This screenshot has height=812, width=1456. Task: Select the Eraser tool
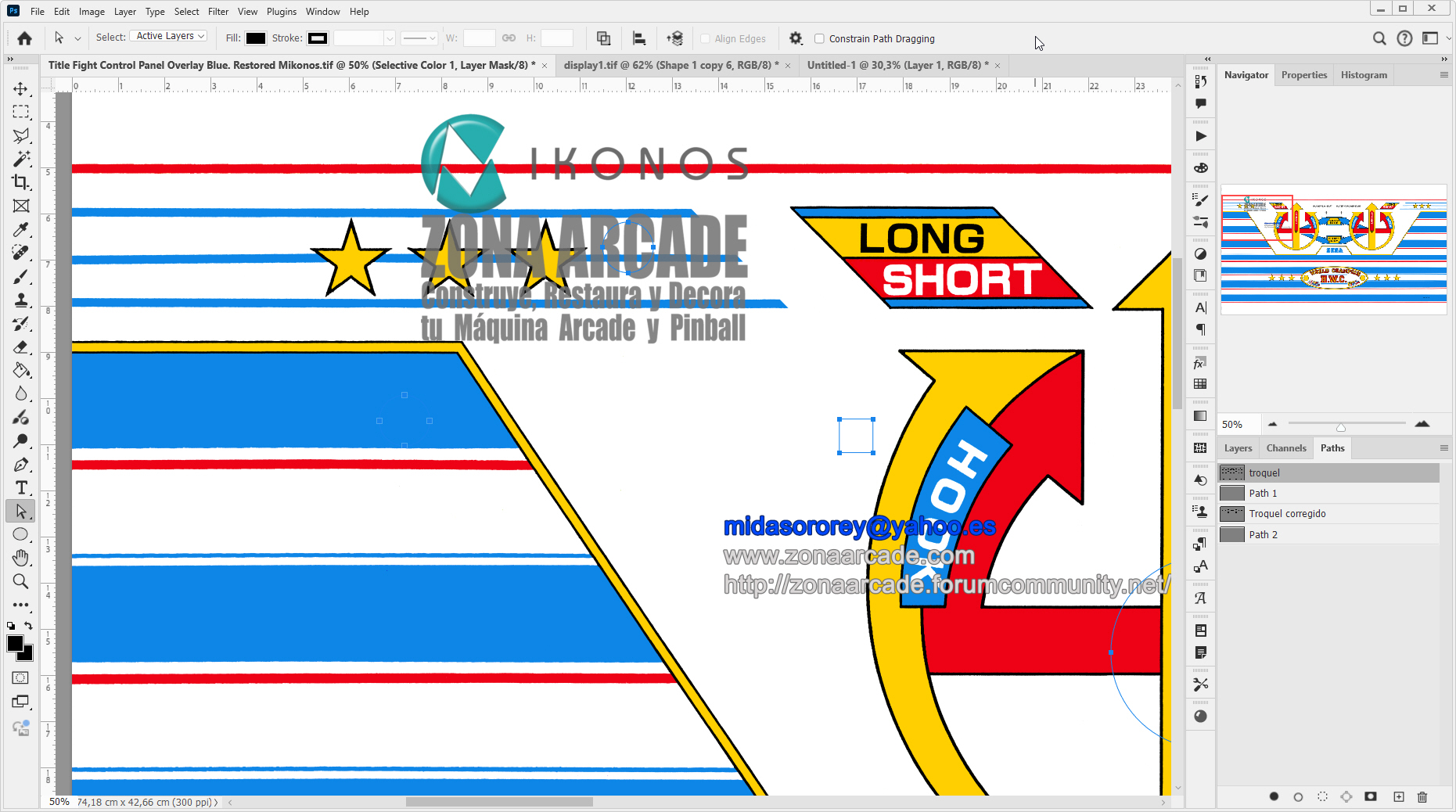[x=21, y=347]
